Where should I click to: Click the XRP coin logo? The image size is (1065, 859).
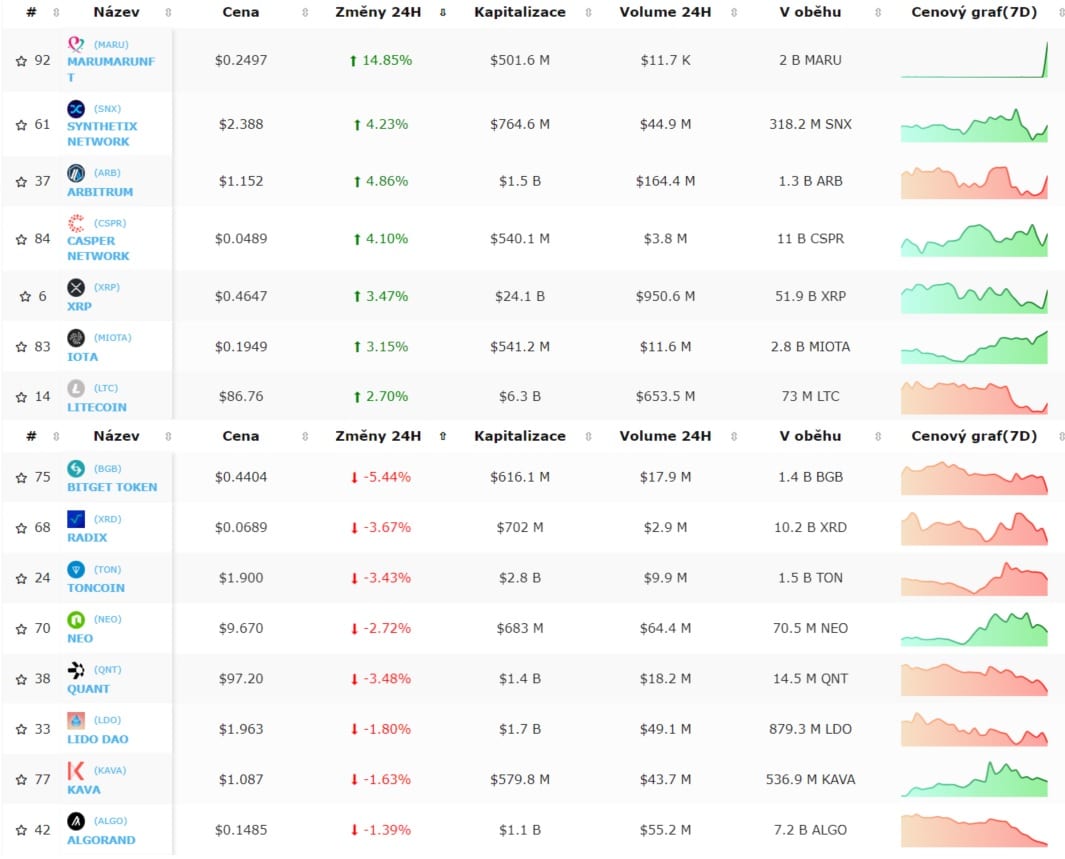click(76, 287)
